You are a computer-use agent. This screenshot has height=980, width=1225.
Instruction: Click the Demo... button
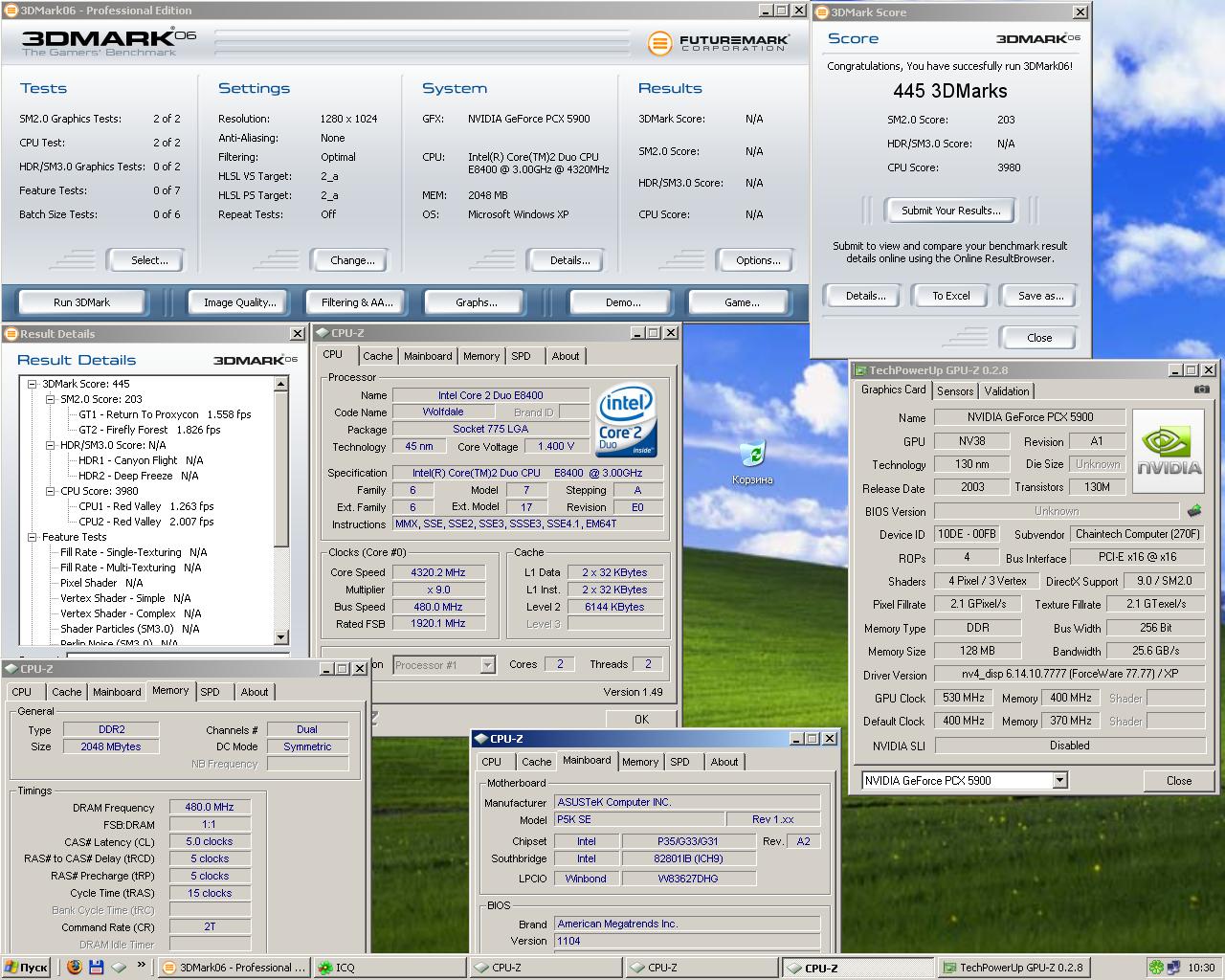[x=623, y=302]
